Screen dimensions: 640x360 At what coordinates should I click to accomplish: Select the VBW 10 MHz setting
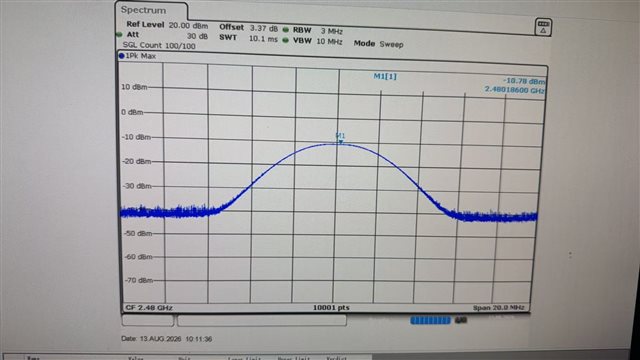(318, 41)
